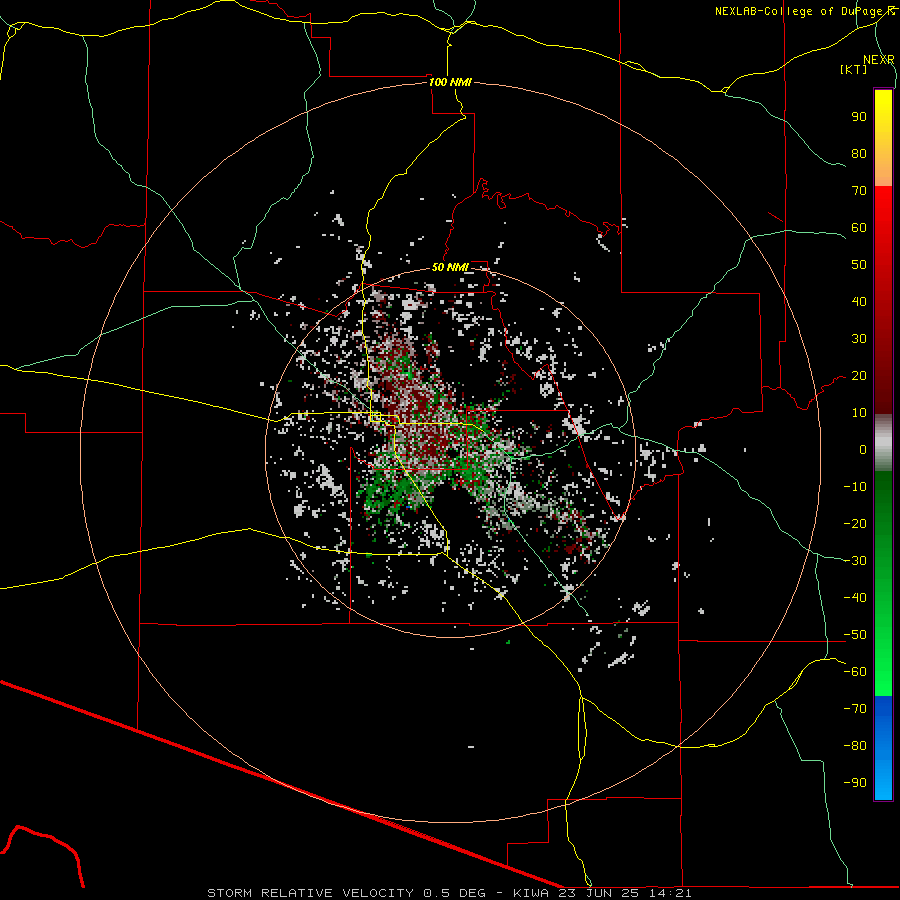Select the positive 80 knot scale label
The width and height of the screenshot is (900, 900).
(859, 154)
